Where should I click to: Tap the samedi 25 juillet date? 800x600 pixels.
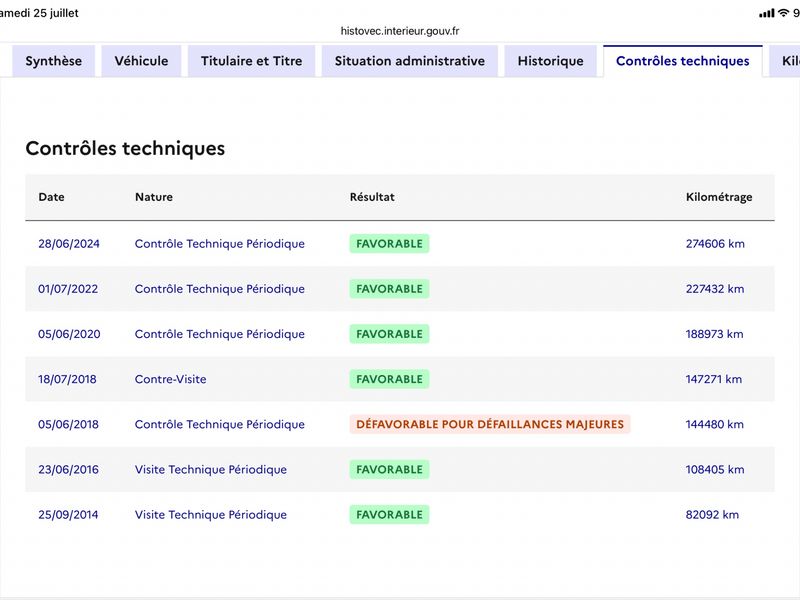click(39, 13)
